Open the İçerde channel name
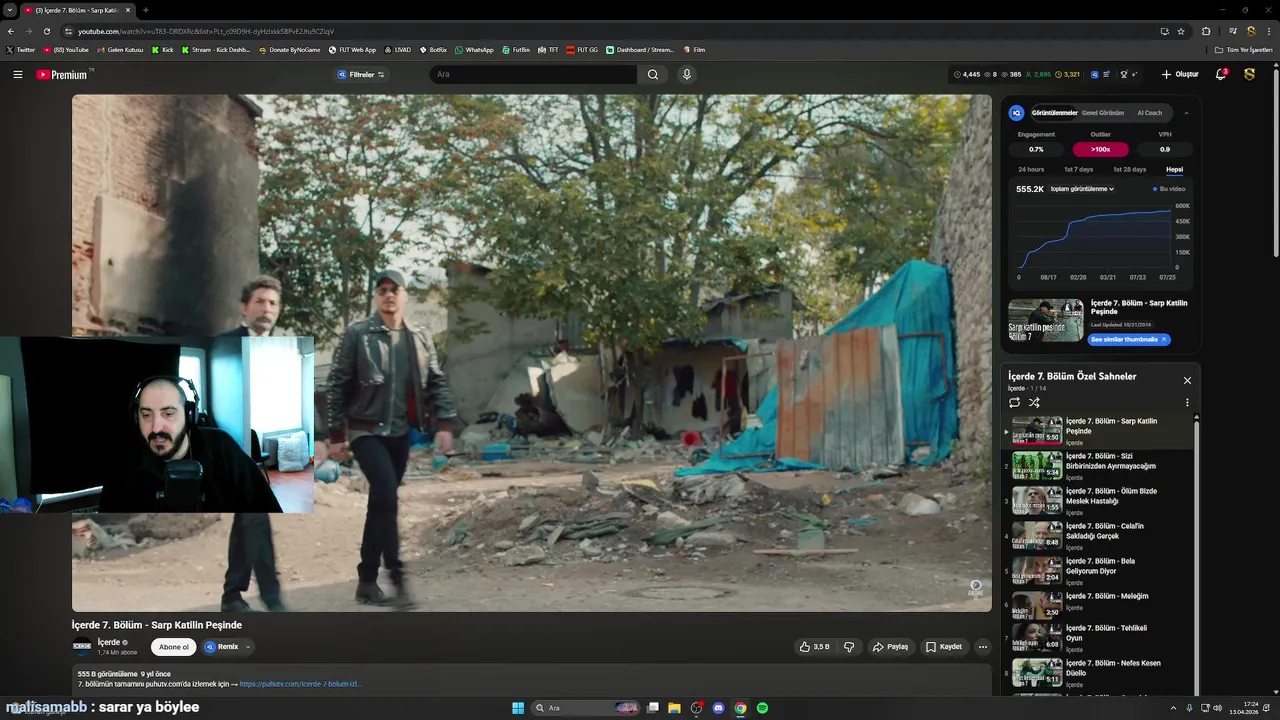The image size is (1280, 720). pyautogui.click(x=109, y=642)
